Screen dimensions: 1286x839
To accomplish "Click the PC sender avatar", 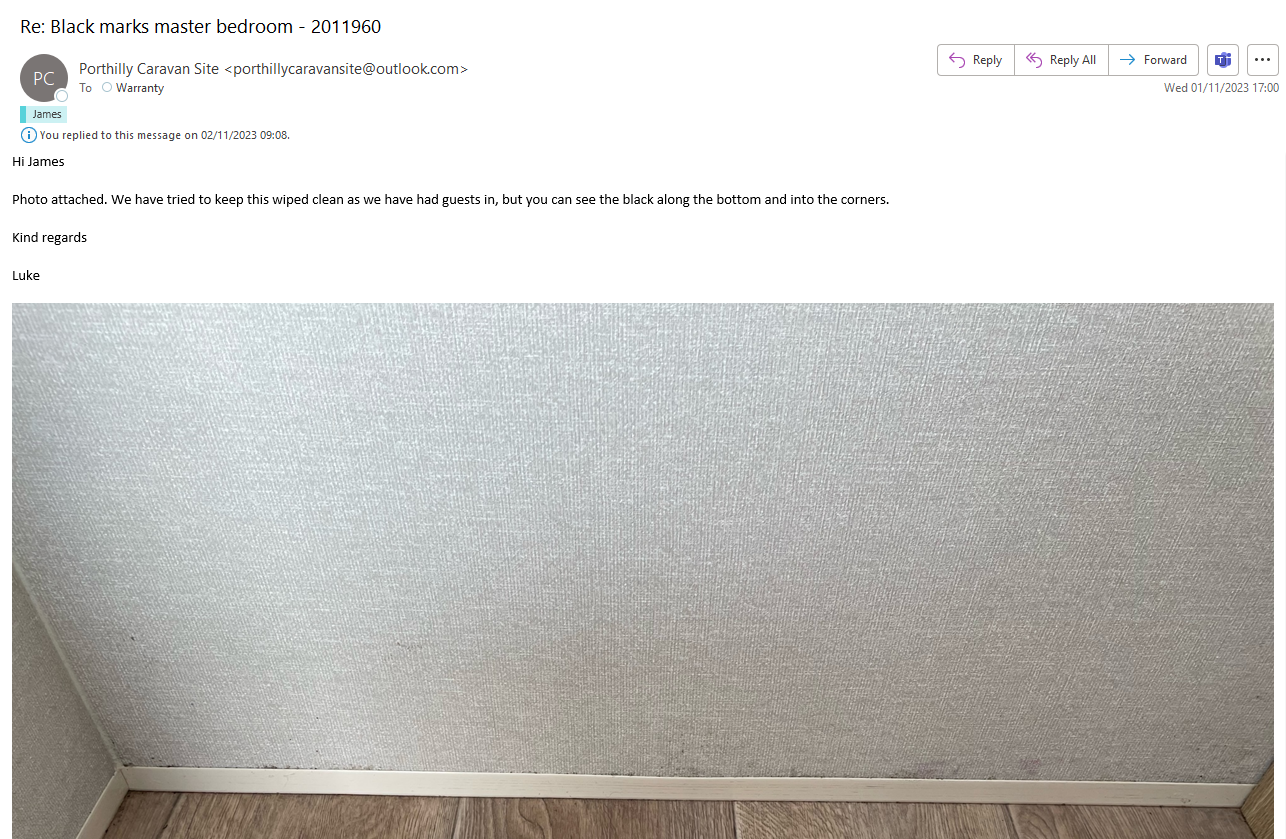I will 44,78.
